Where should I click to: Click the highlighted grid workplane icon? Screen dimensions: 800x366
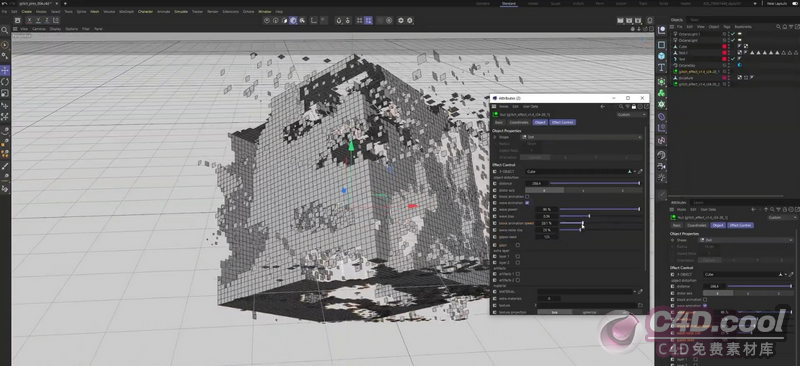(x=368, y=20)
